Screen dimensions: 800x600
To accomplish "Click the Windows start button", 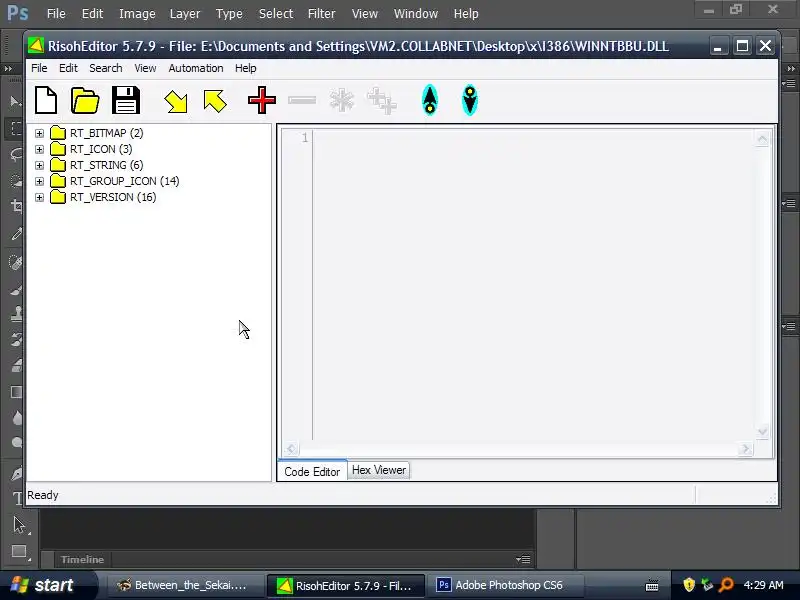I will click(x=47, y=585).
